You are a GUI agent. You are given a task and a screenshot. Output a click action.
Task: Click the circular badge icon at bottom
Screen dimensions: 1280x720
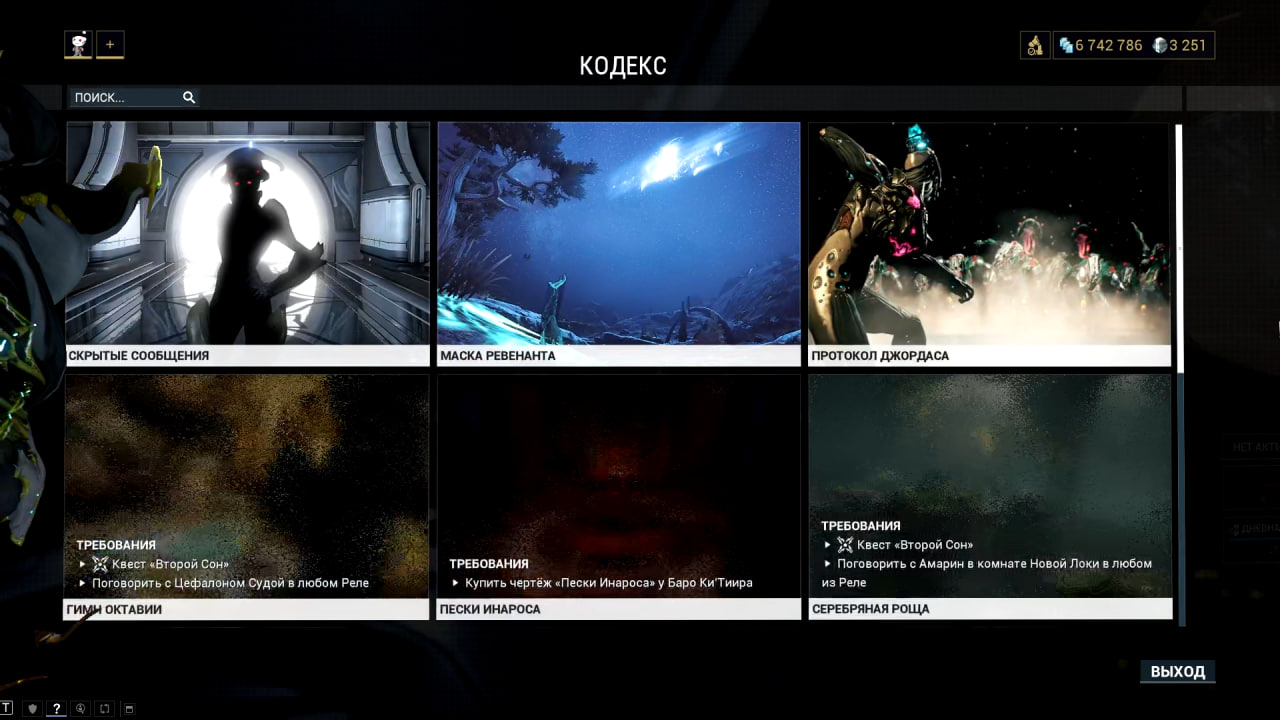pyautogui.click(x=81, y=708)
